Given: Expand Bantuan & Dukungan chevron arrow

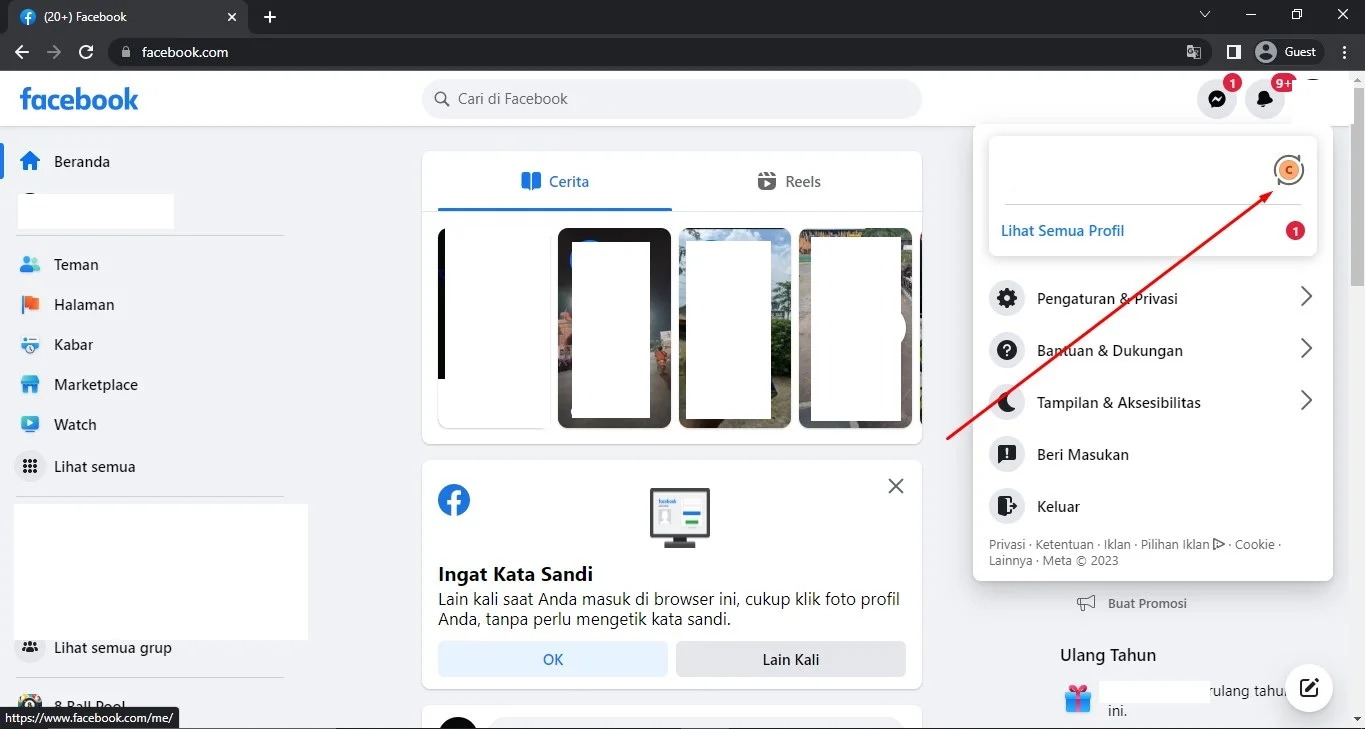Looking at the screenshot, I should tap(1306, 349).
